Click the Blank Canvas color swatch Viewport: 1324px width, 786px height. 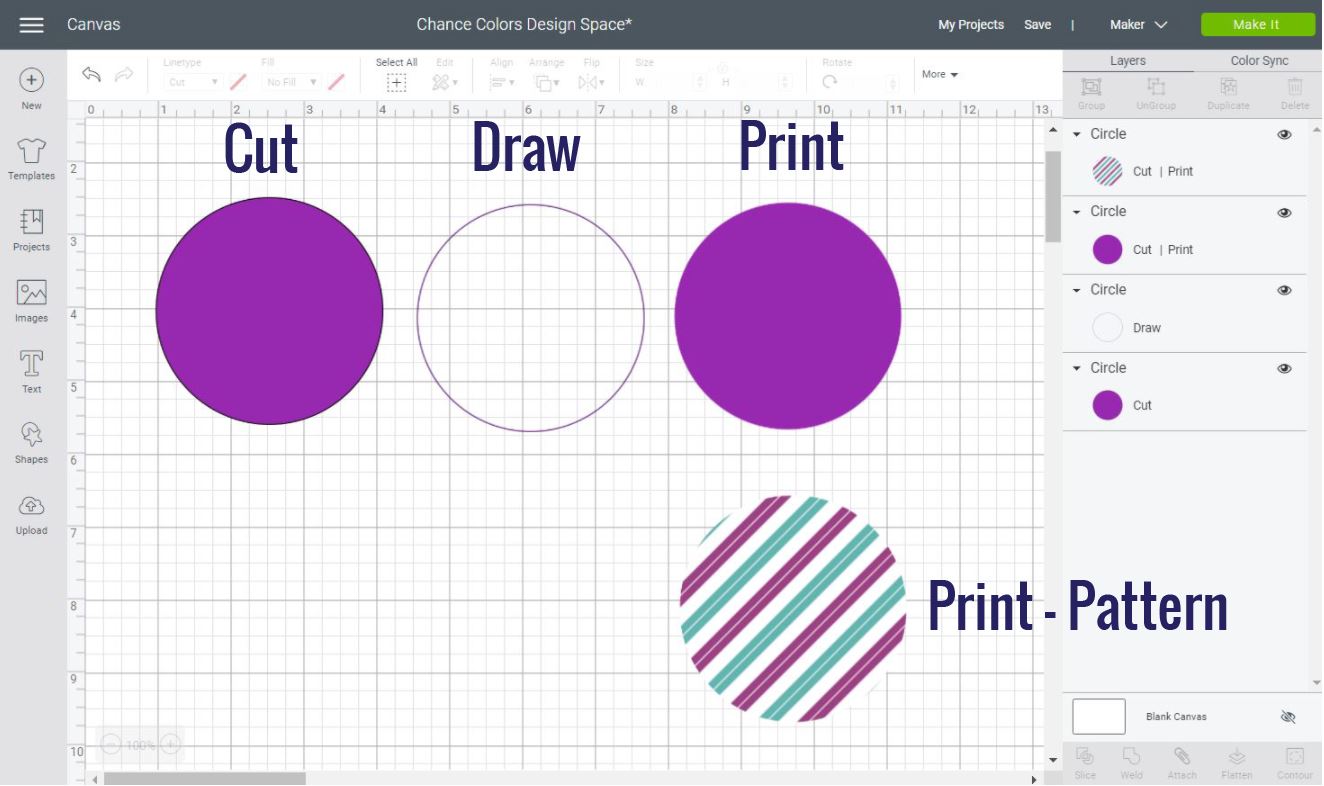coord(1098,716)
